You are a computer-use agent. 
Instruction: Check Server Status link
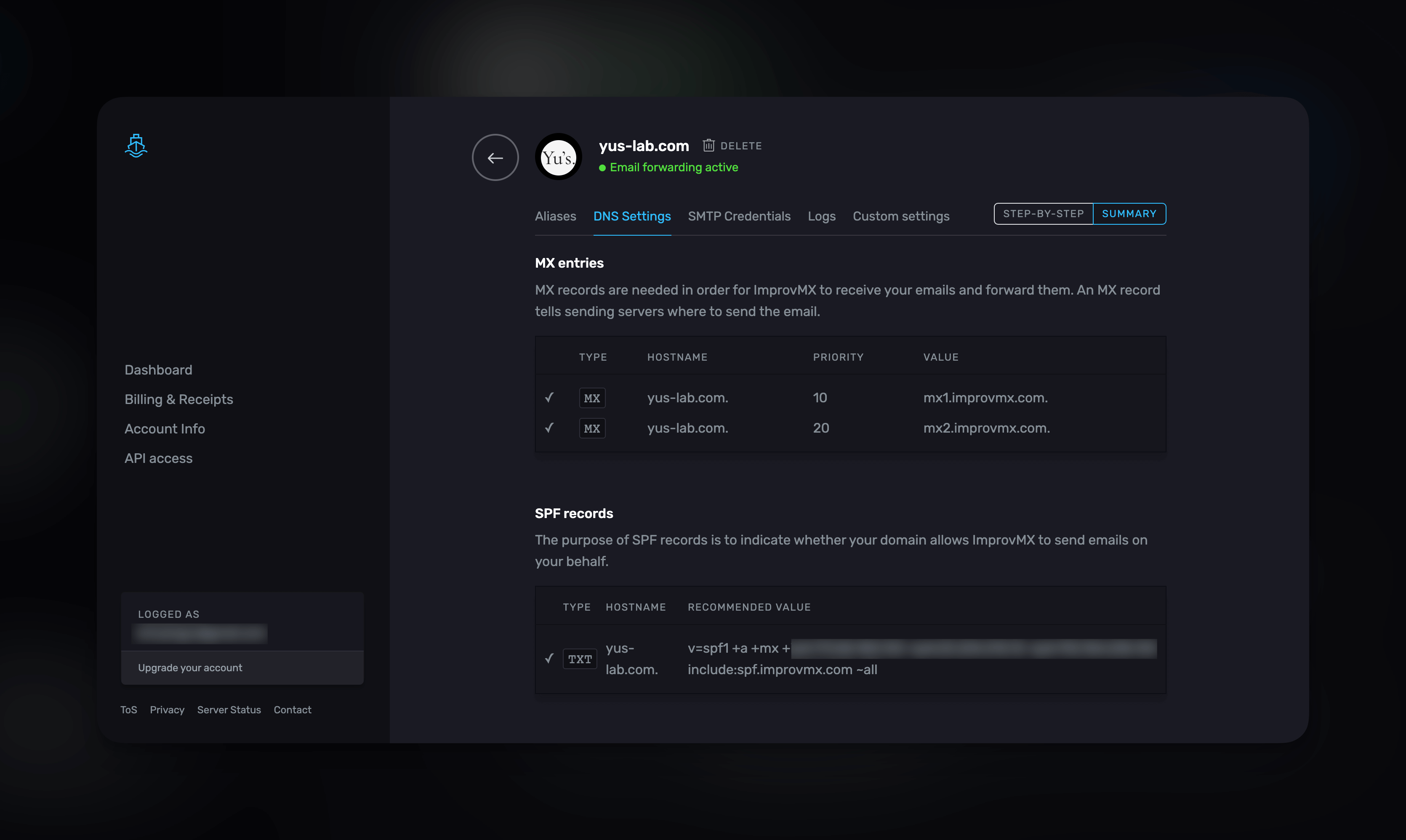pos(229,710)
